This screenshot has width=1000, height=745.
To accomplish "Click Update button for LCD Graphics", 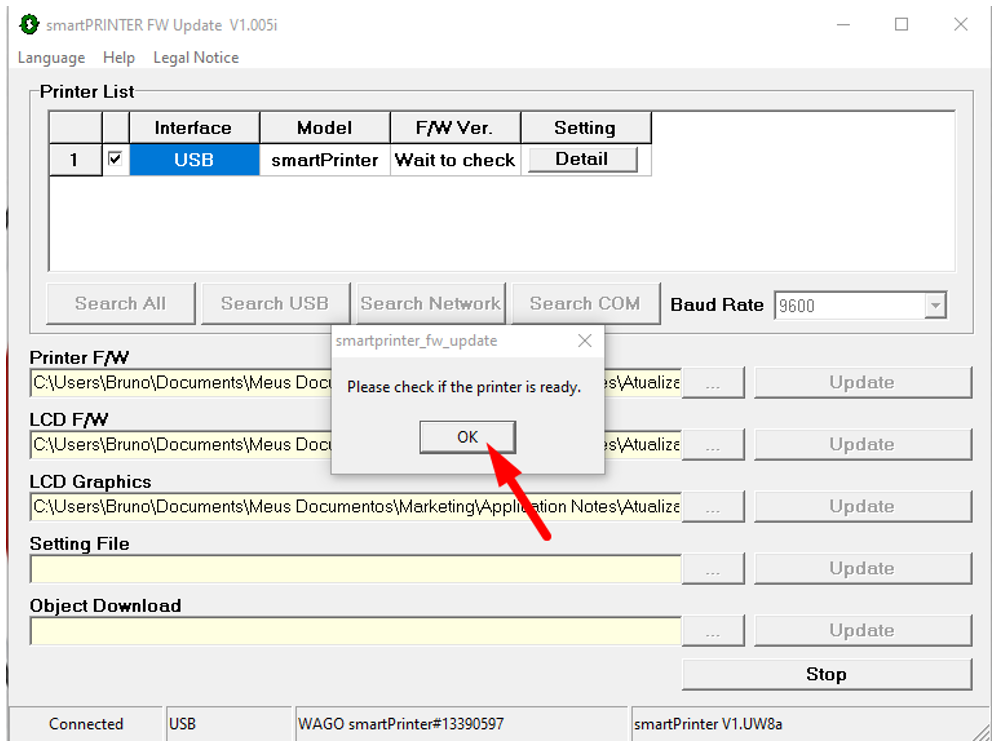I will [862, 507].
